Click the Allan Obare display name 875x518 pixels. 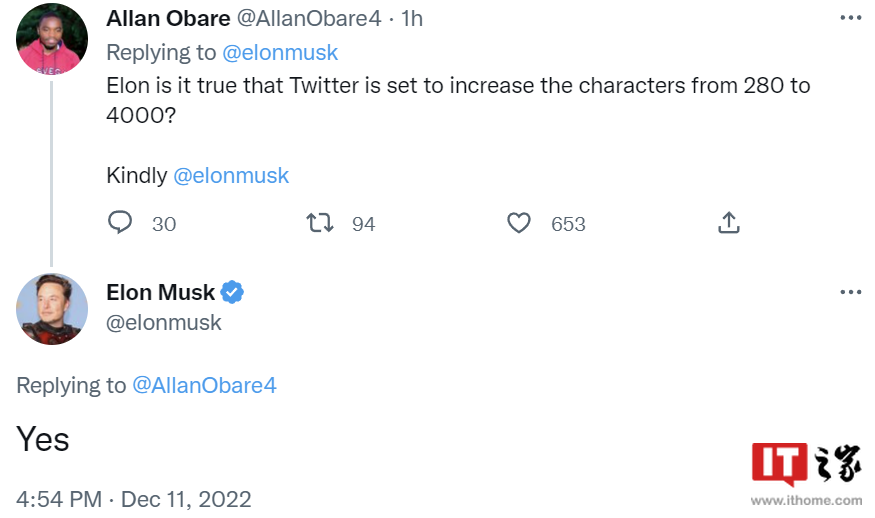point(168,19)
